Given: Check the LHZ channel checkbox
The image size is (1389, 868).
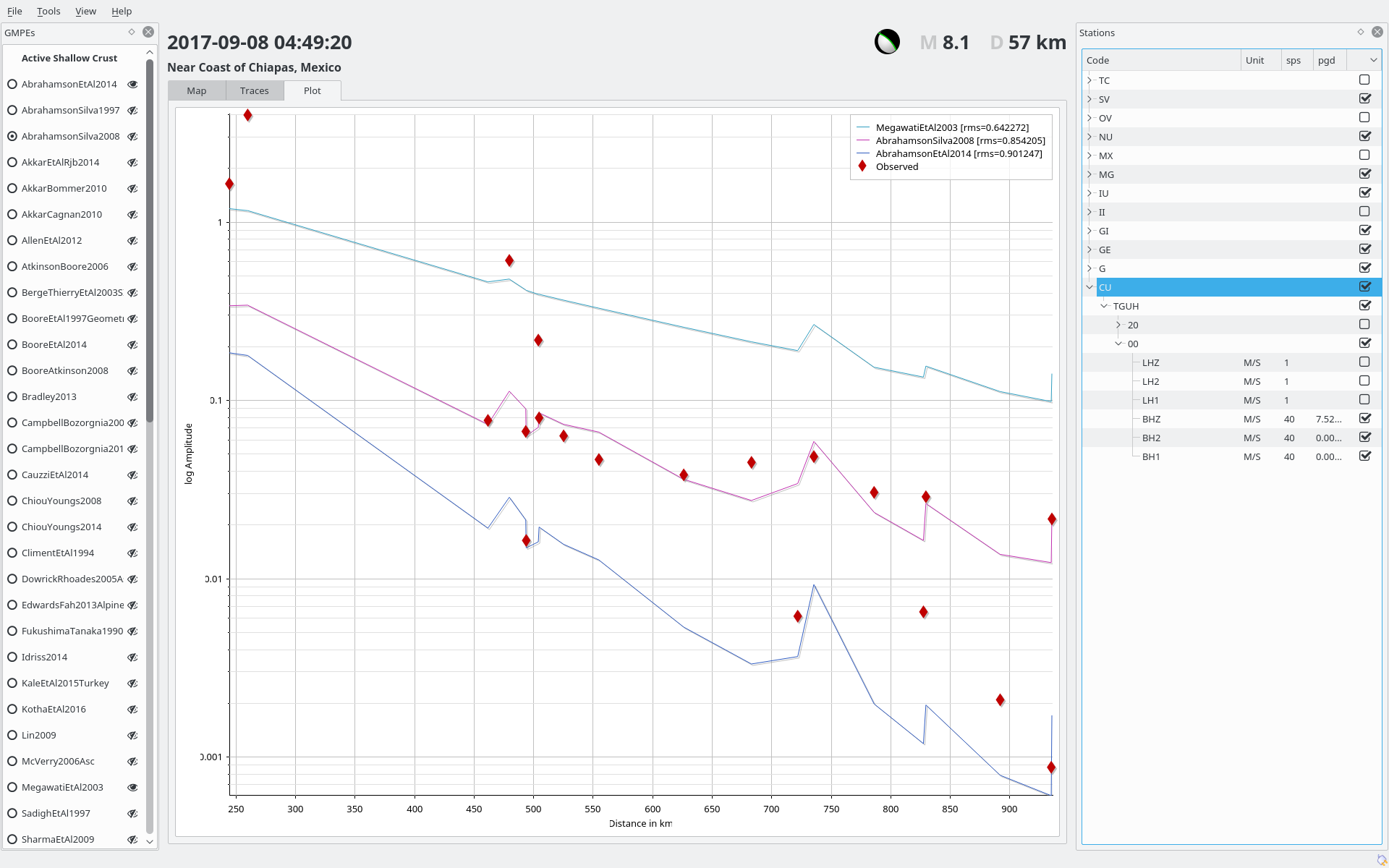Looking at the screenshot, I should (1364, 362).
